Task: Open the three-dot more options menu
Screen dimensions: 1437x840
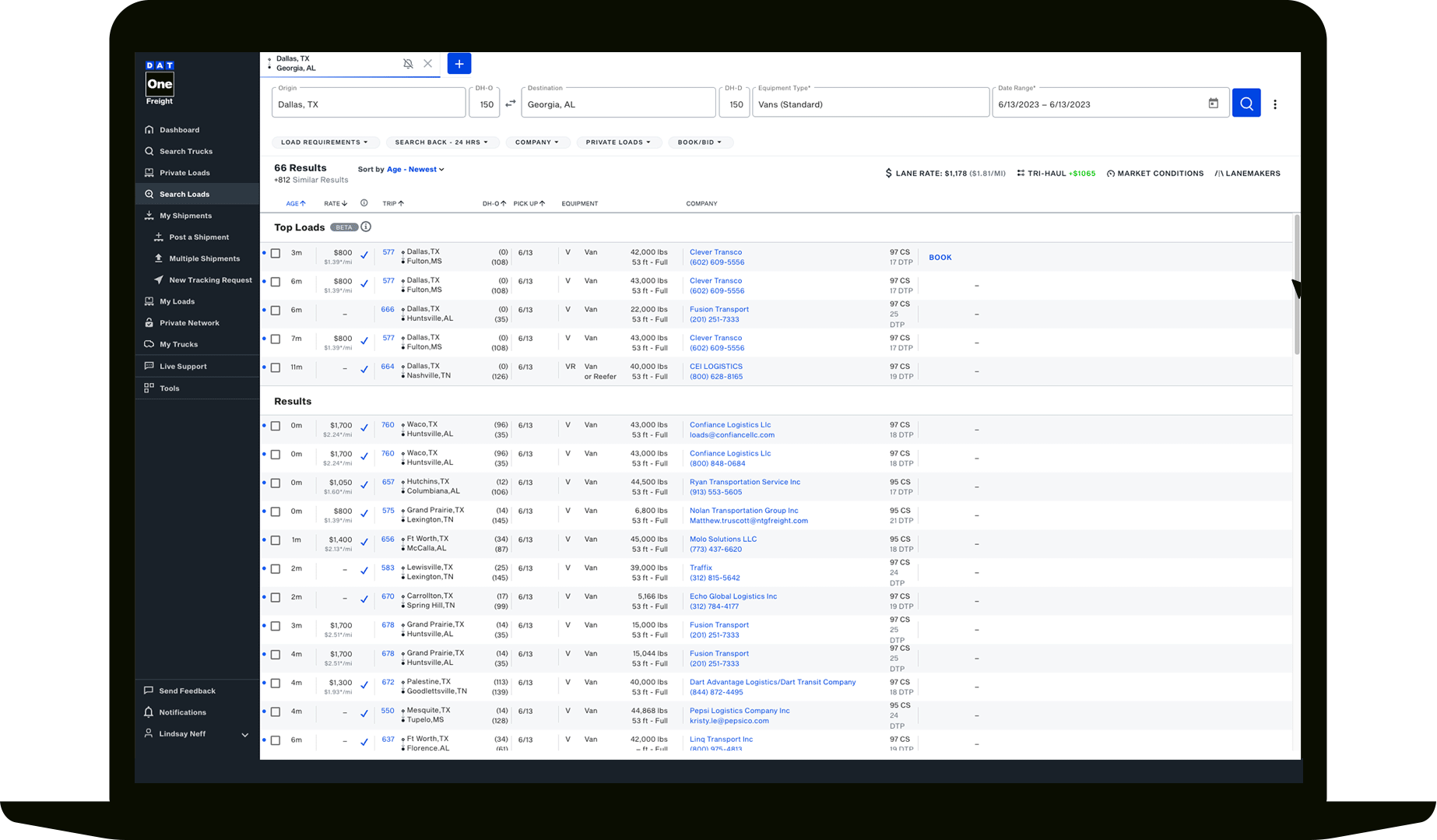Action: [x=1274, y=104]
